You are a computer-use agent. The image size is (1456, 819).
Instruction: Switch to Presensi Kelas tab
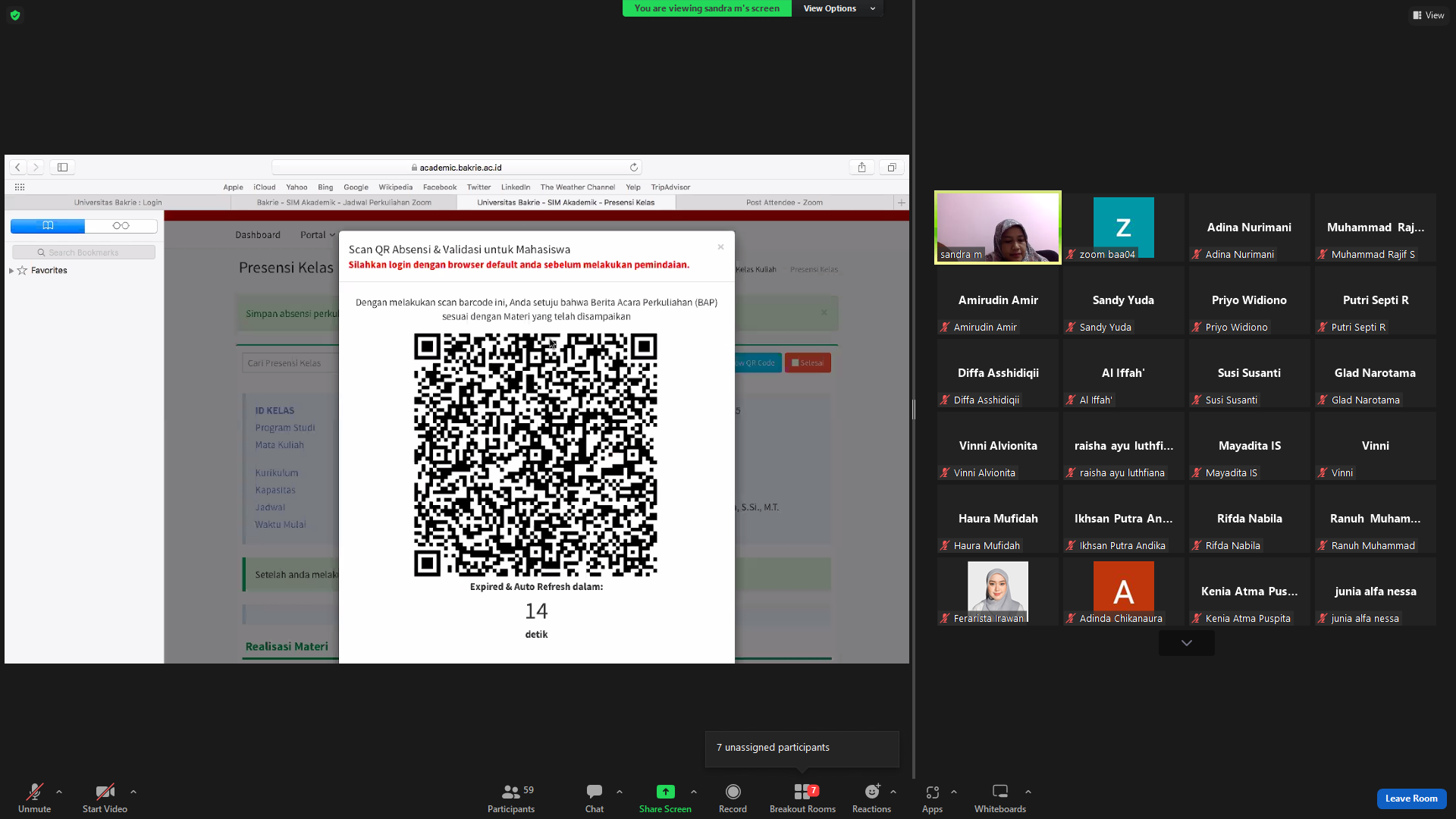(566, 202)
